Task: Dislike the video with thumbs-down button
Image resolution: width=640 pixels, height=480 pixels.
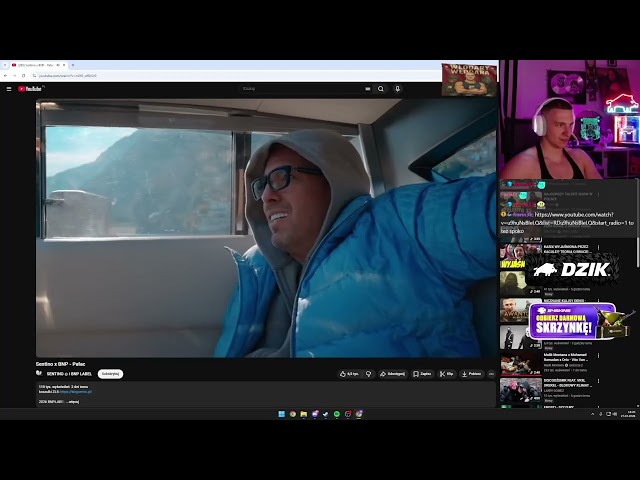Action: [369, 374]
